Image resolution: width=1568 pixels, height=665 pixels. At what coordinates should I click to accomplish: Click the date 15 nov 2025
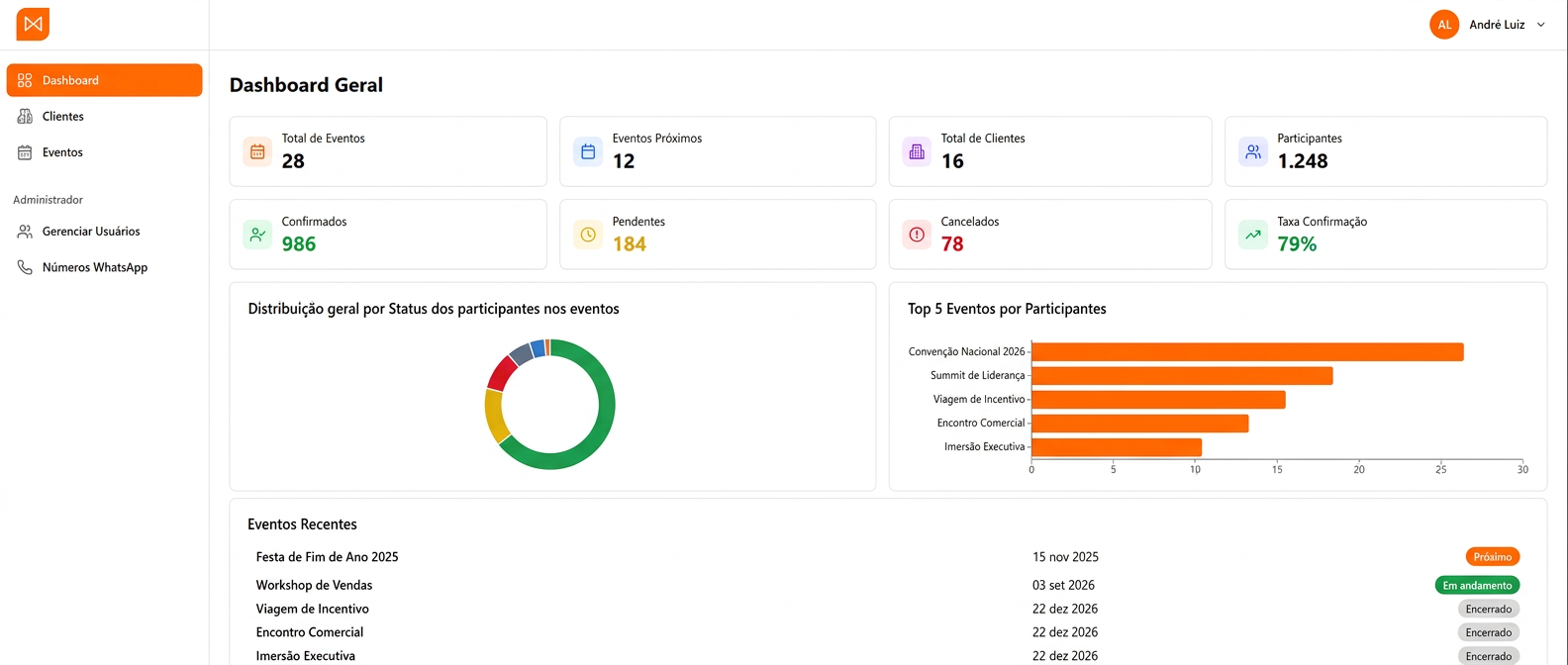[1065, 557]
